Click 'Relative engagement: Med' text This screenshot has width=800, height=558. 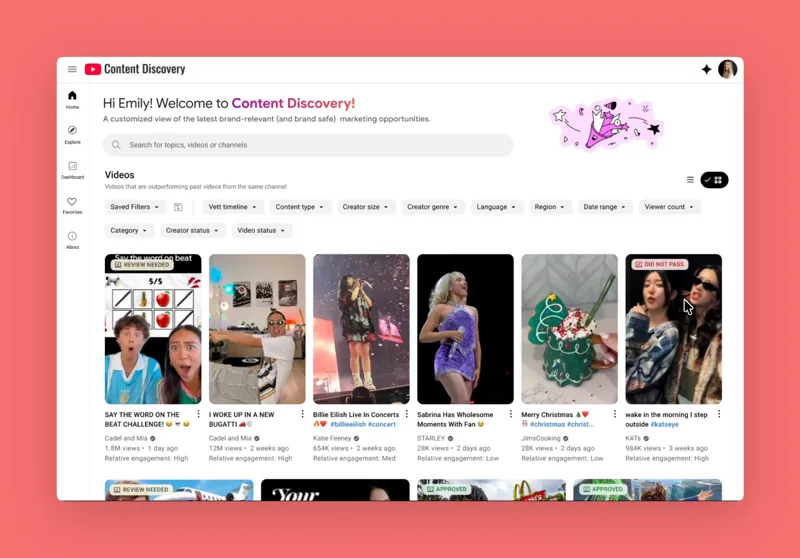click(x=354, y=459)
